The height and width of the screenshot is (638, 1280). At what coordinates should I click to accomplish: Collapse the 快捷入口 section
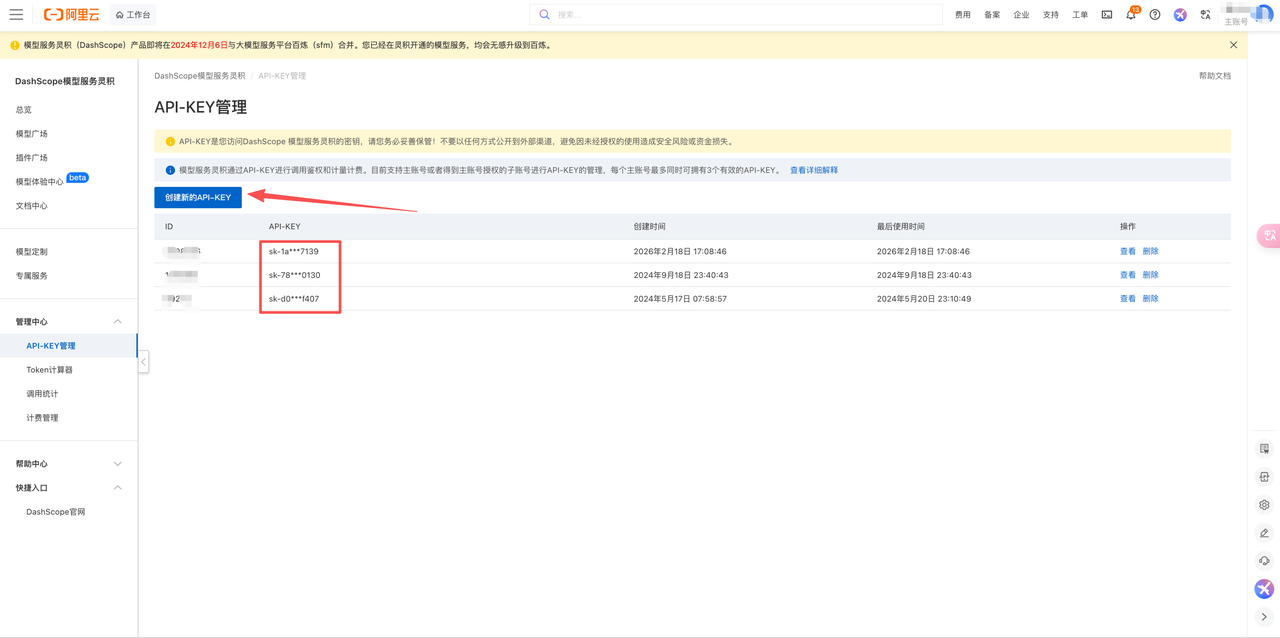(117, 488)
